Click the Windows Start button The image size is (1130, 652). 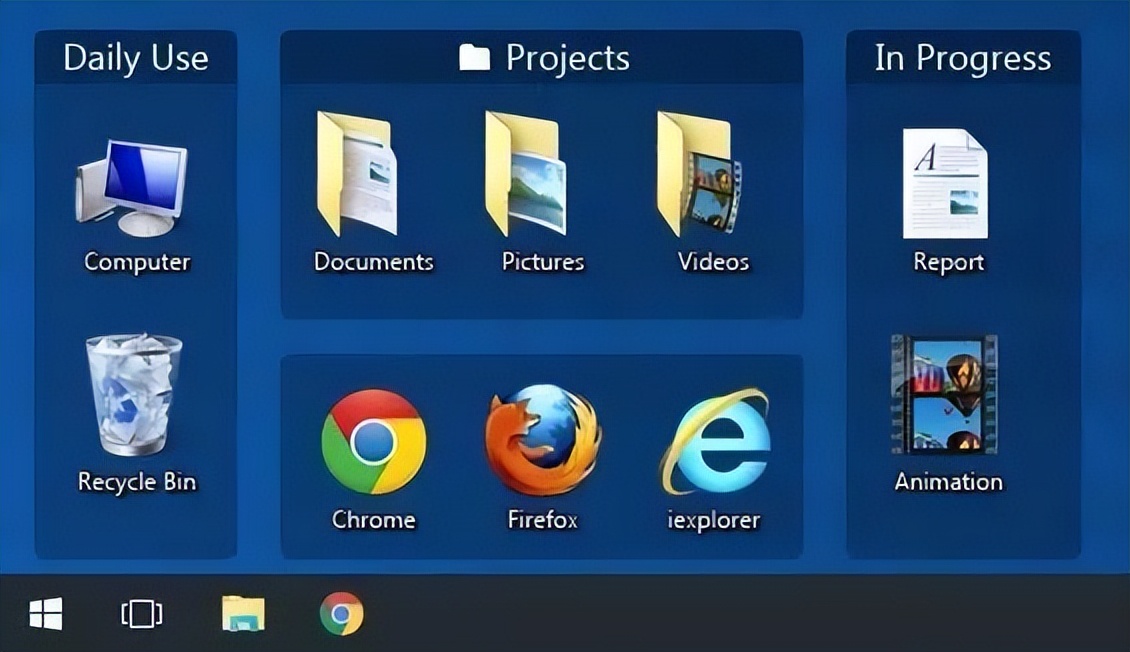point(45,615)
